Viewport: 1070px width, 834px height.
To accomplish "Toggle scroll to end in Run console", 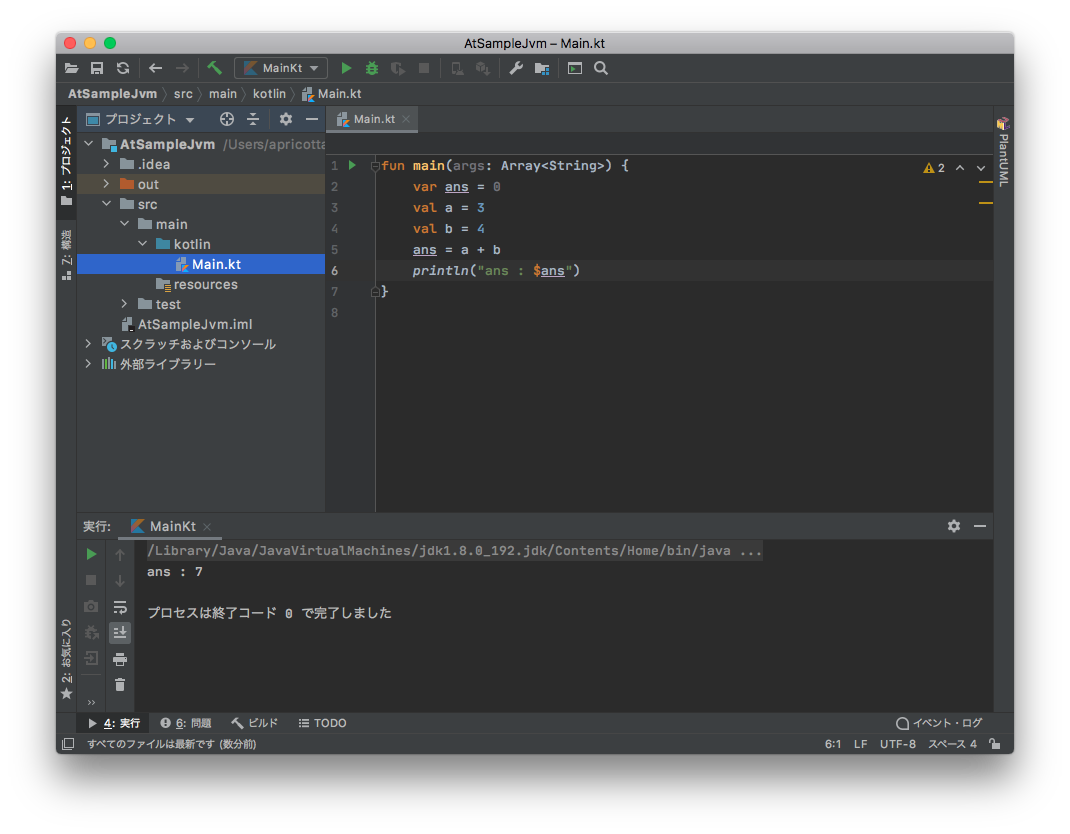I will pos(120,632).
